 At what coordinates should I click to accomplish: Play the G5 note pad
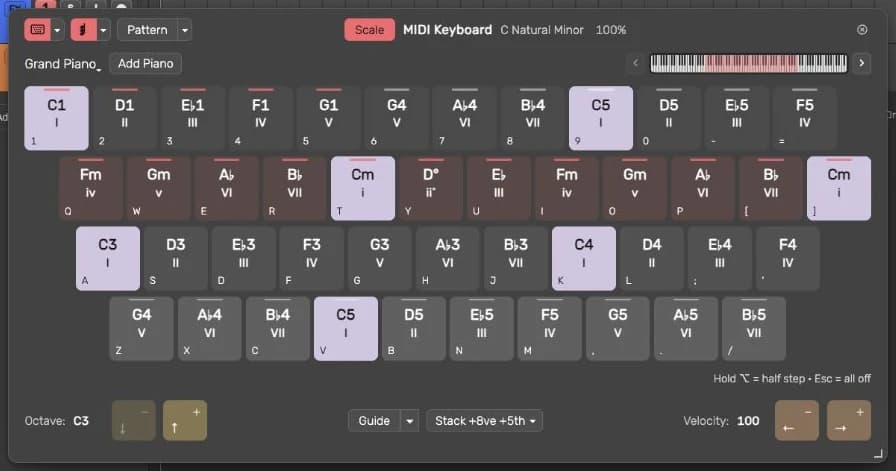click(618, 329)
